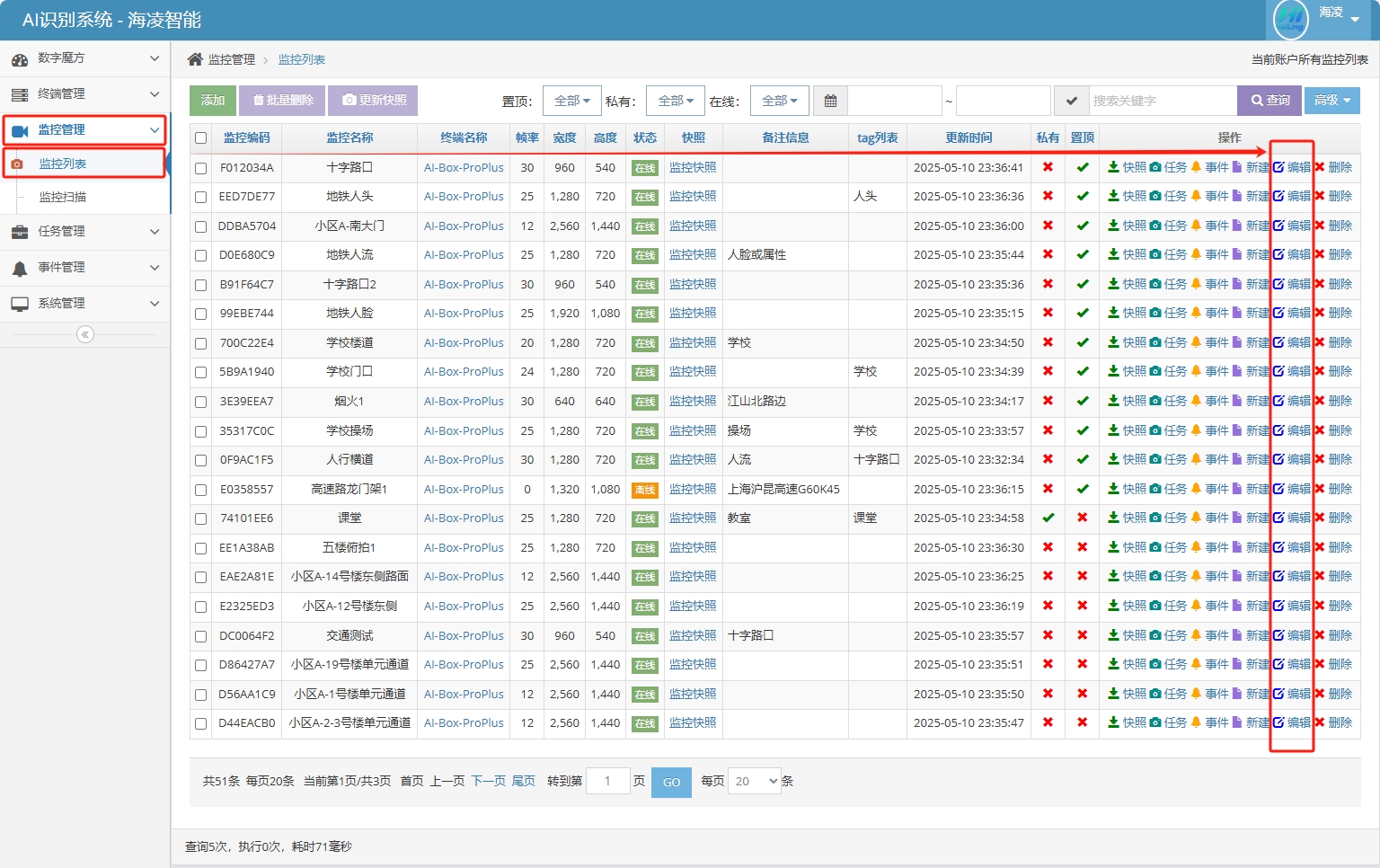Sort by the 更新时间 column header
Viewport: 1380px width, 868px height.
[969, 137]
